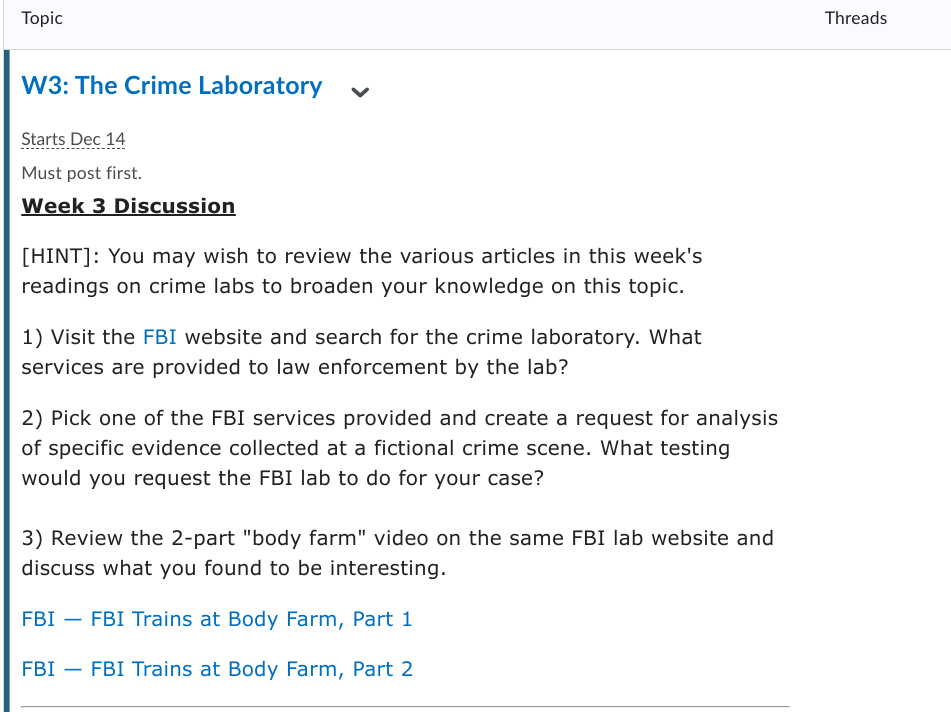This screenshot has height=712, width=951.
Task: Click the blue accent bar beside the topic
Action: point(7,380)
